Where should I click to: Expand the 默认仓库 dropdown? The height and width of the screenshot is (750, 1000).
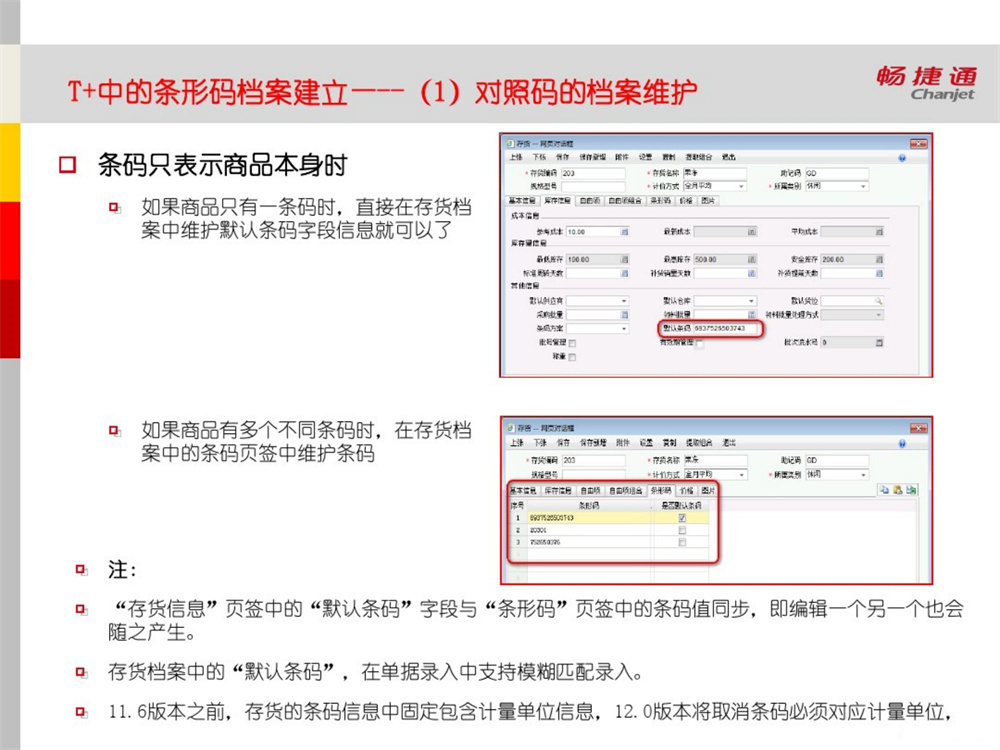[751, 300]
